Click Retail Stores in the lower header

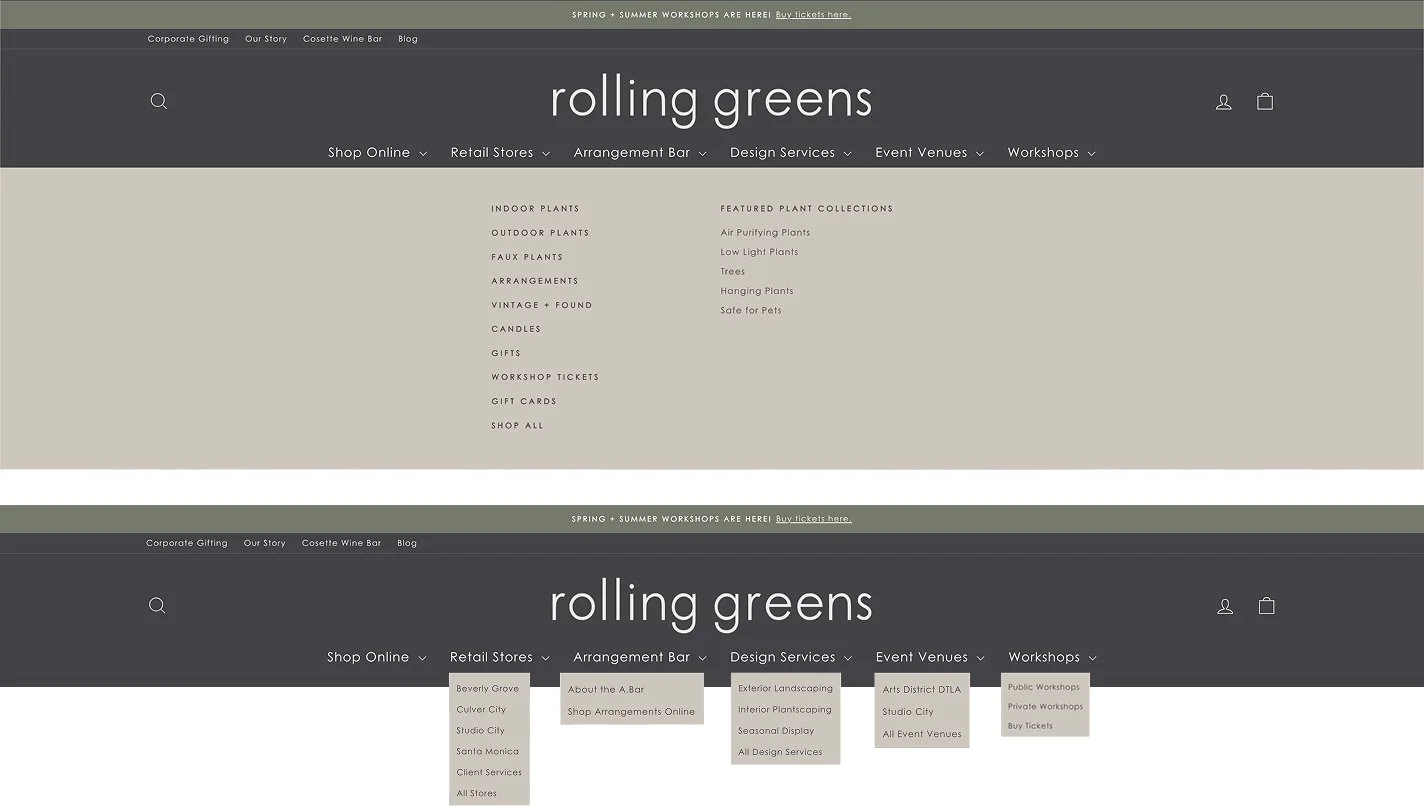coord(500,657)
